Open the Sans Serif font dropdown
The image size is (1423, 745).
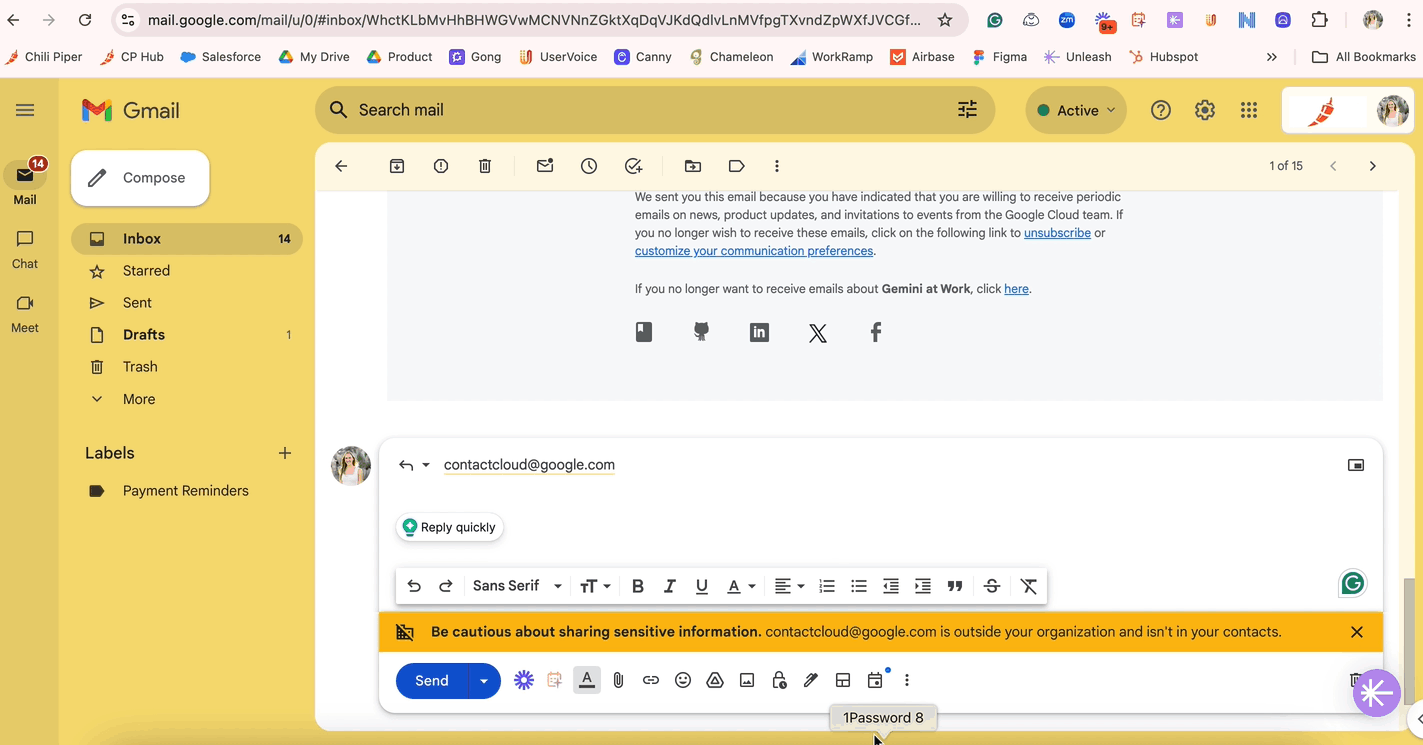pos(517,586)
